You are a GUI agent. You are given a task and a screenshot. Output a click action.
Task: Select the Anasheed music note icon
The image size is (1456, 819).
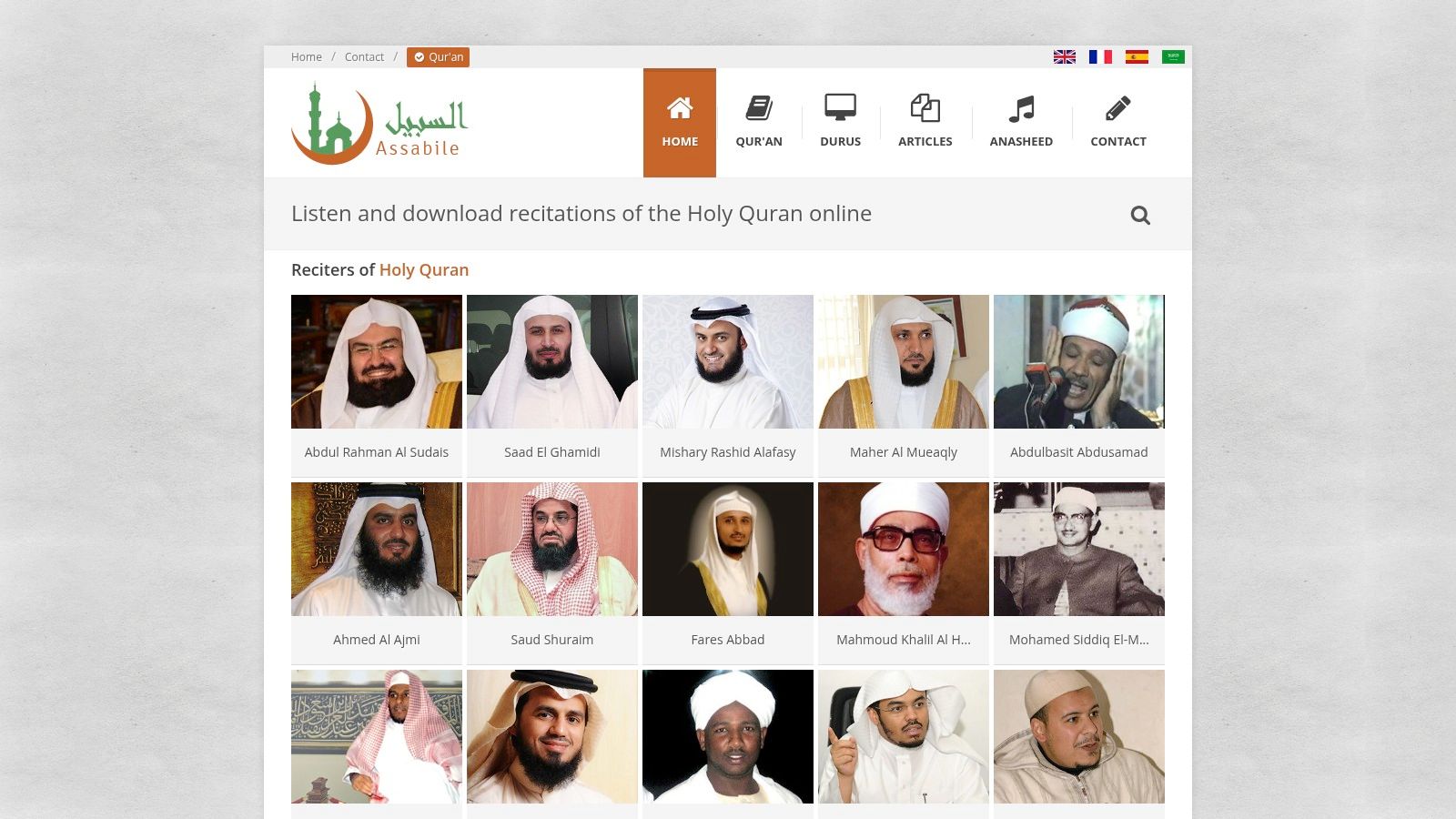pos(1021,106)
